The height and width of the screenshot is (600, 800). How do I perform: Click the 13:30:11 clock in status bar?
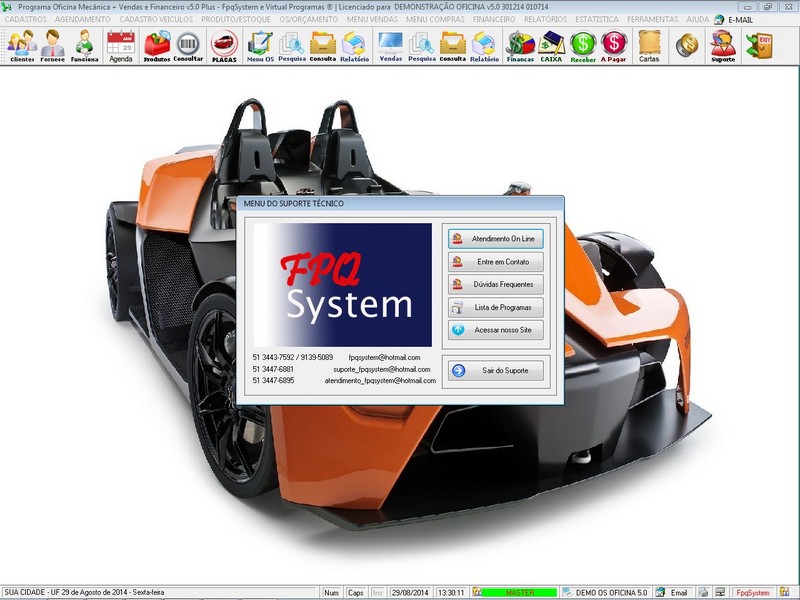451,592
